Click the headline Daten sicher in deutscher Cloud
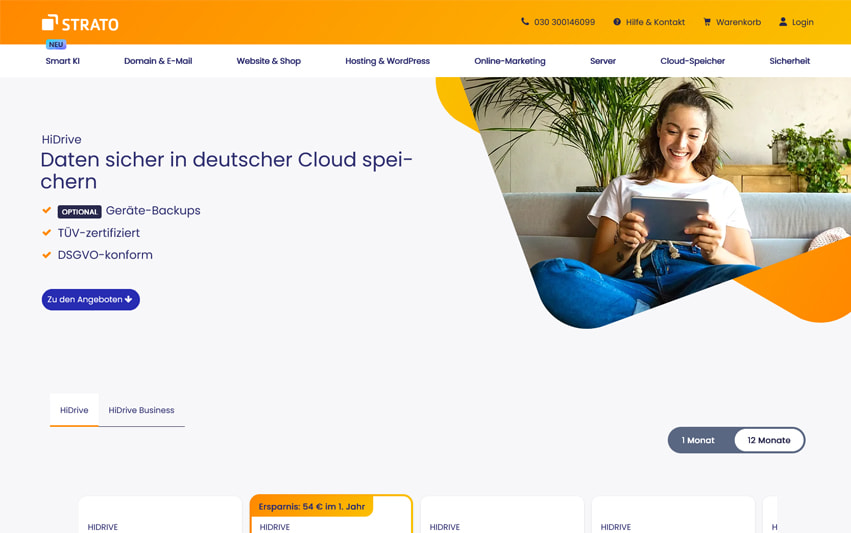The image size is (851, 533). (226, 170)
